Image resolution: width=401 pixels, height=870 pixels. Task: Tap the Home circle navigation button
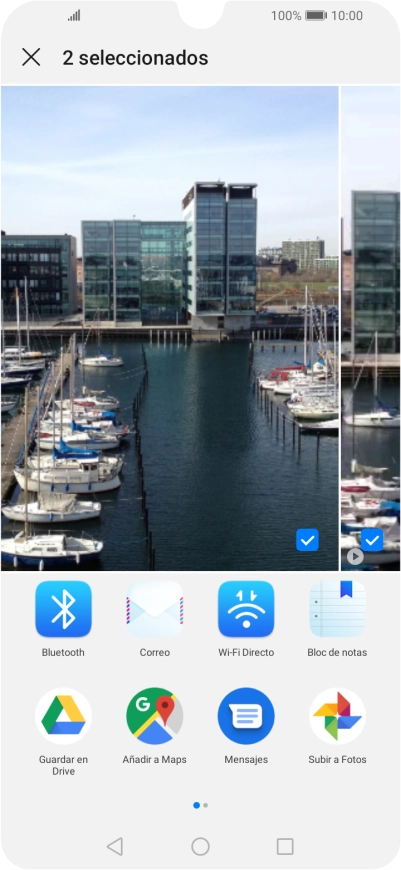coord(200,846)
